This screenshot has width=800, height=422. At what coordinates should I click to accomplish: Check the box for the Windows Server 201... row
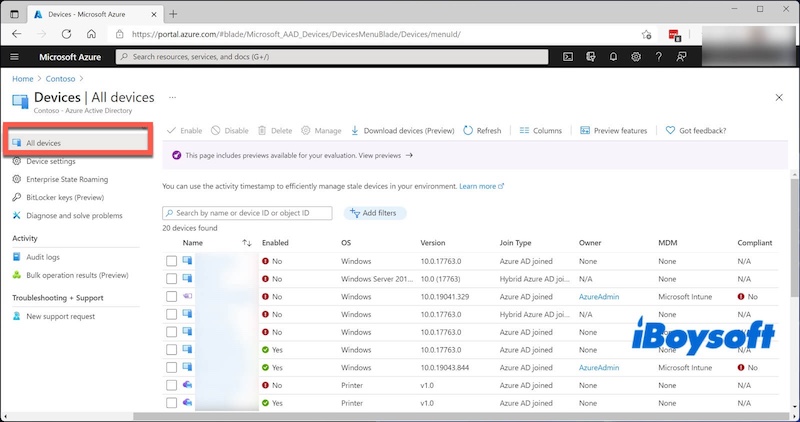tap(171, 279)
